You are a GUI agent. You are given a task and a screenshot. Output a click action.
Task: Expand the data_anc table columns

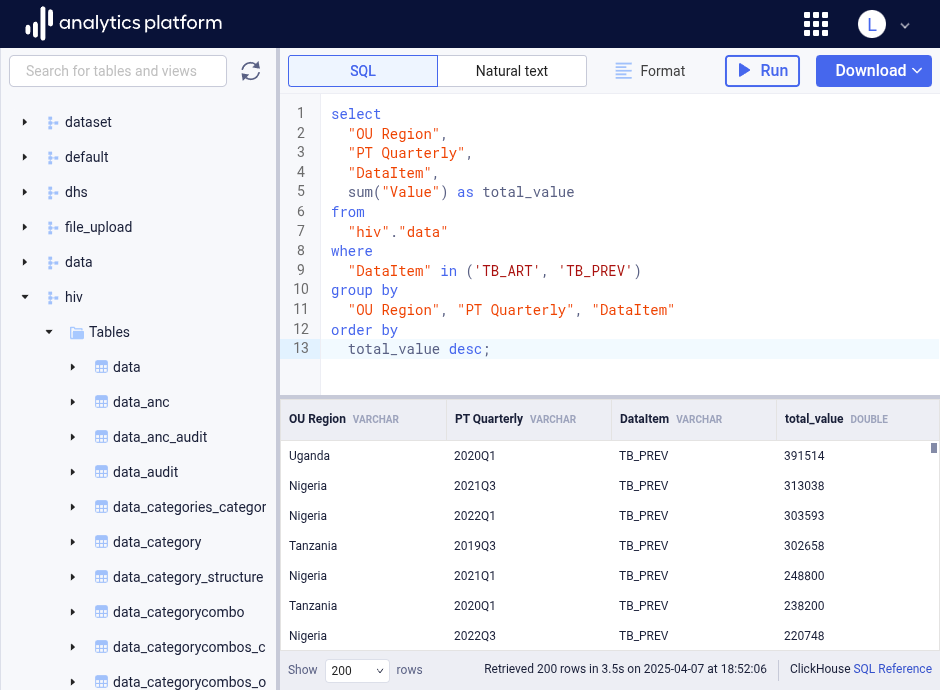click(73, 402)
